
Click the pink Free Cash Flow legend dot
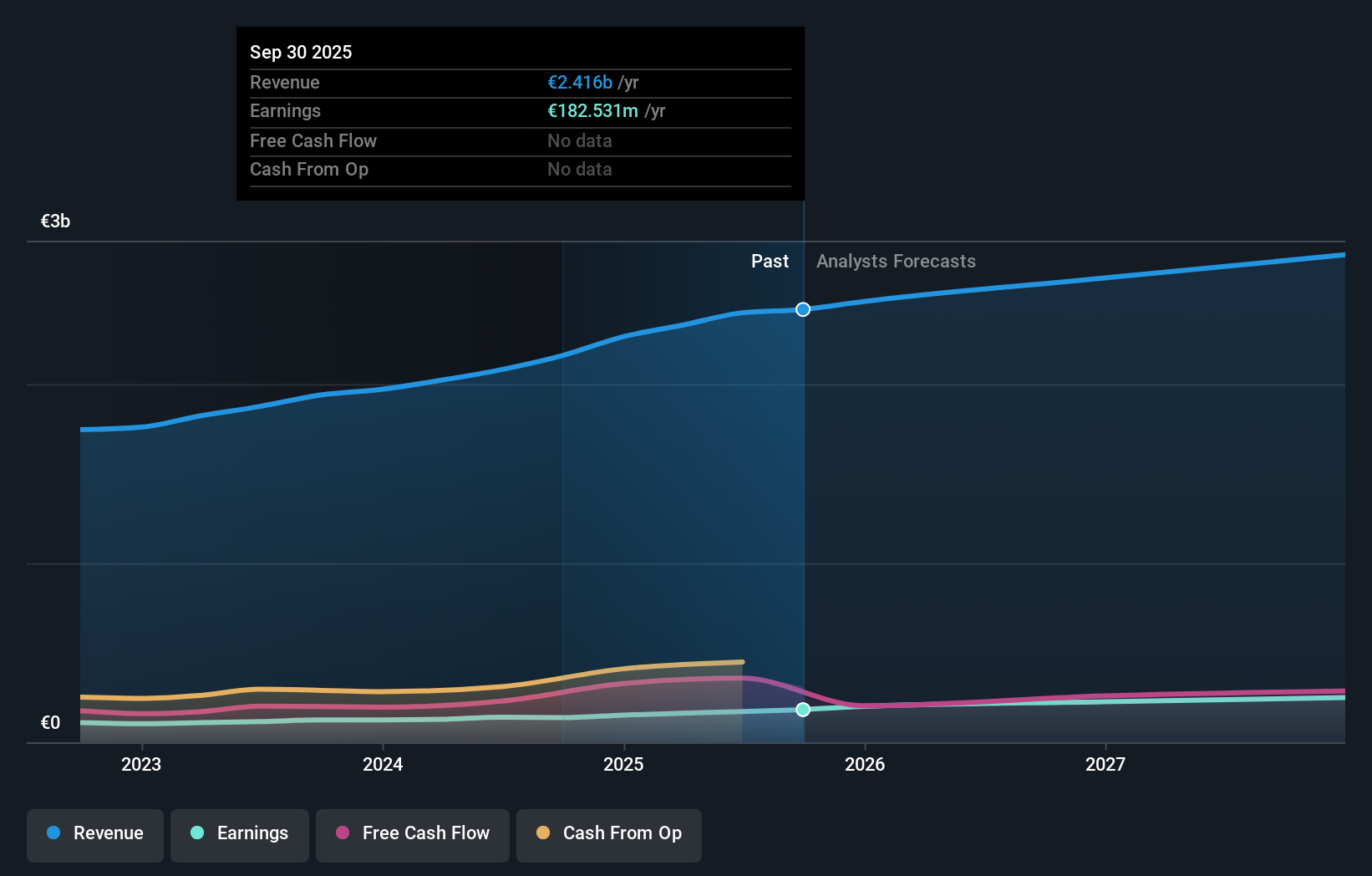(341, 833)
